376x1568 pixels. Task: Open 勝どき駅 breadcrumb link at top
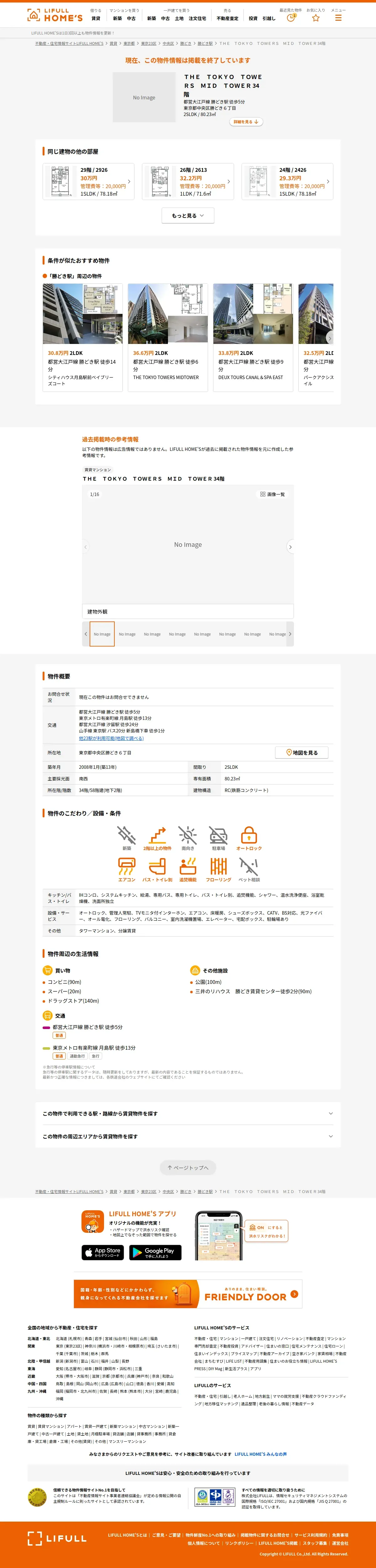coord(205,44)
